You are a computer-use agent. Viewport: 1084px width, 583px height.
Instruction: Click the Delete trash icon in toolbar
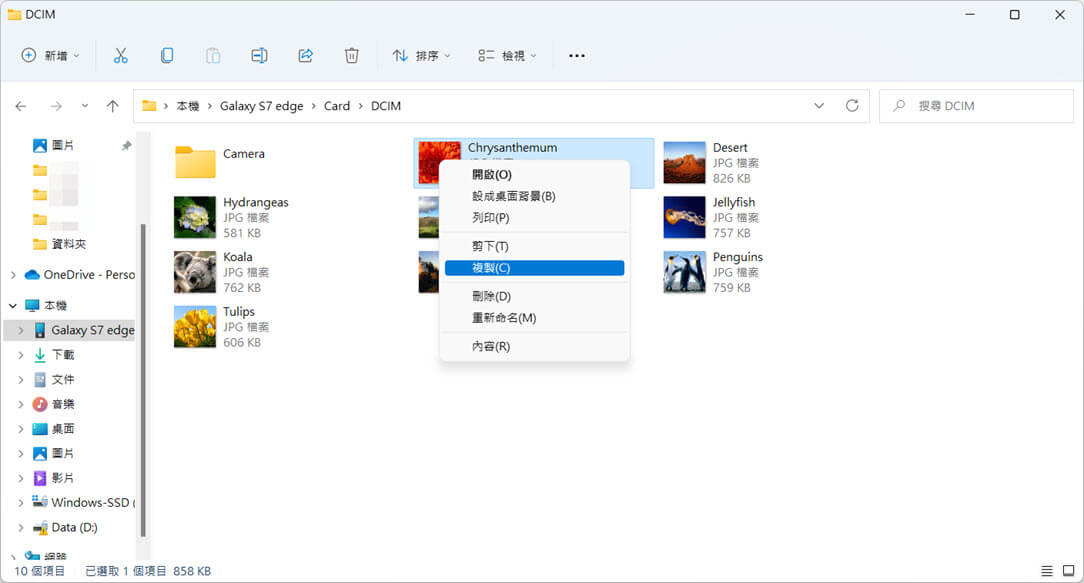point(352,56)
